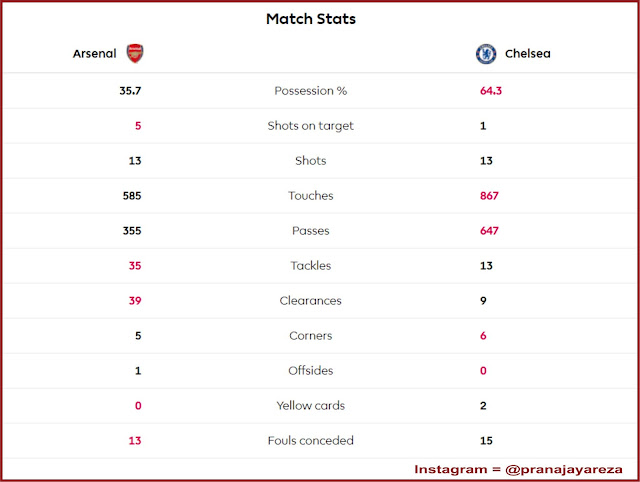Screen dimensions: 640x482
Task: Click the Fouls conceded row label
Action: (x=311, y=440)
